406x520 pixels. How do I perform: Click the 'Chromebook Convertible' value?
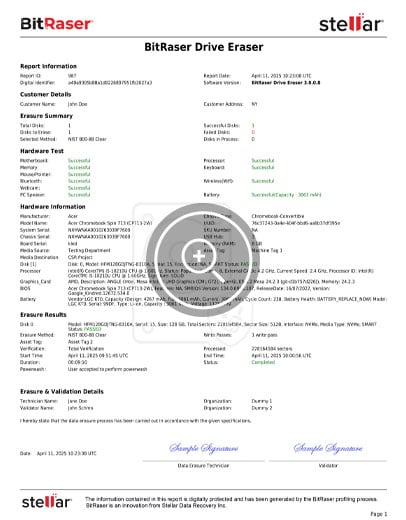point(278,216)
